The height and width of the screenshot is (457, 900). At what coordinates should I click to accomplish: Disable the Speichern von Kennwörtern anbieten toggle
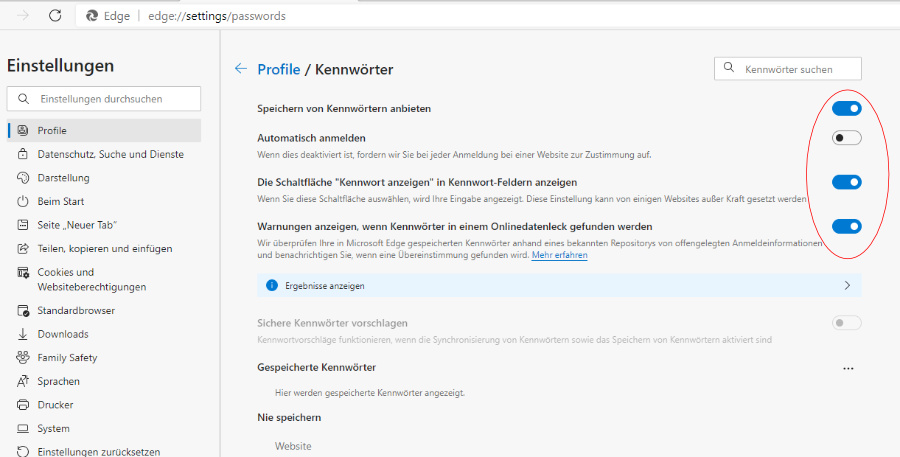point(846,108)
